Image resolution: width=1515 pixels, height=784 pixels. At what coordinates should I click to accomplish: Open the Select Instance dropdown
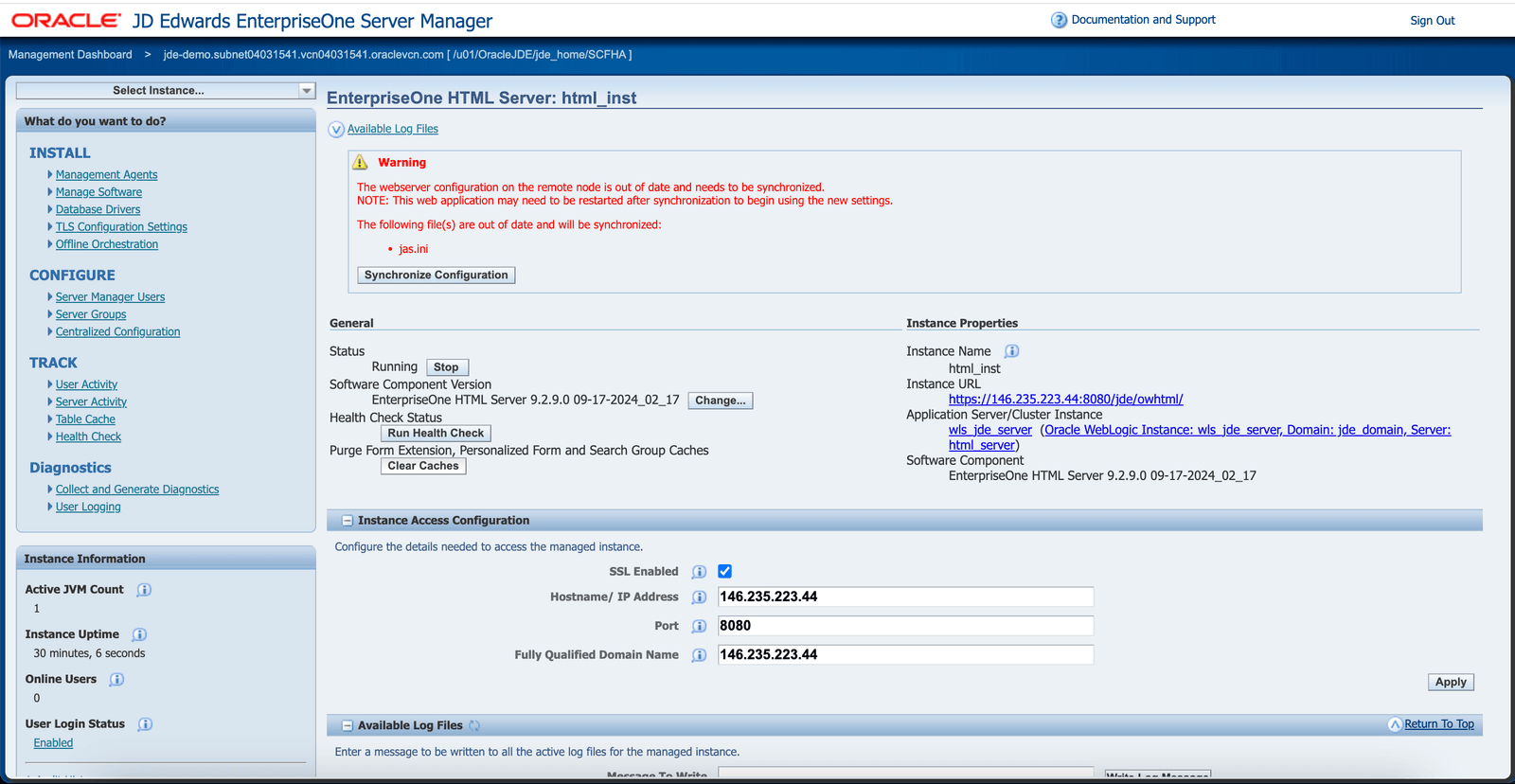pyautogui.click(x=165, y=91)
